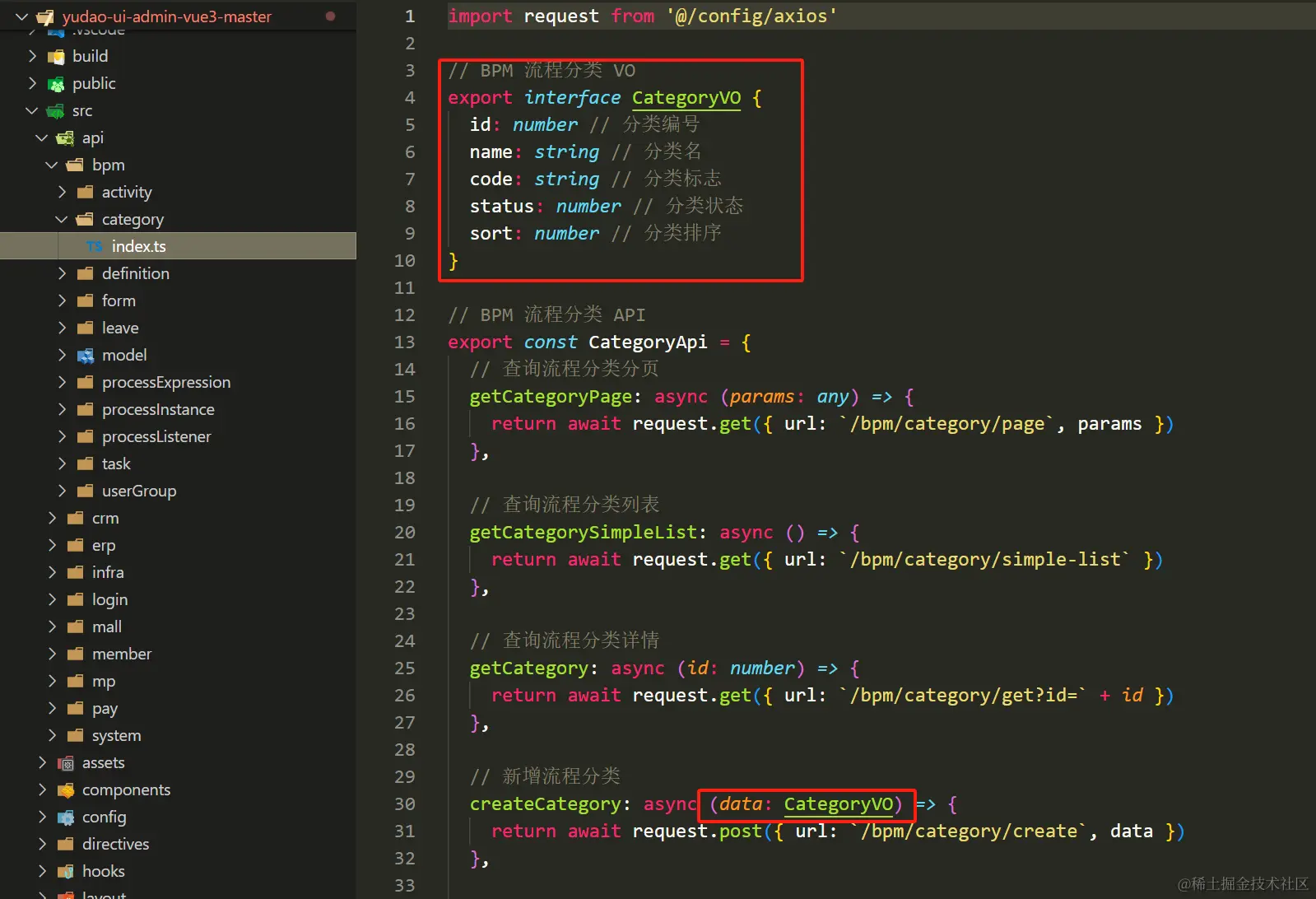
Task: Click the leave folder icon
Action: pyautogui.click(x=86, y=328)
